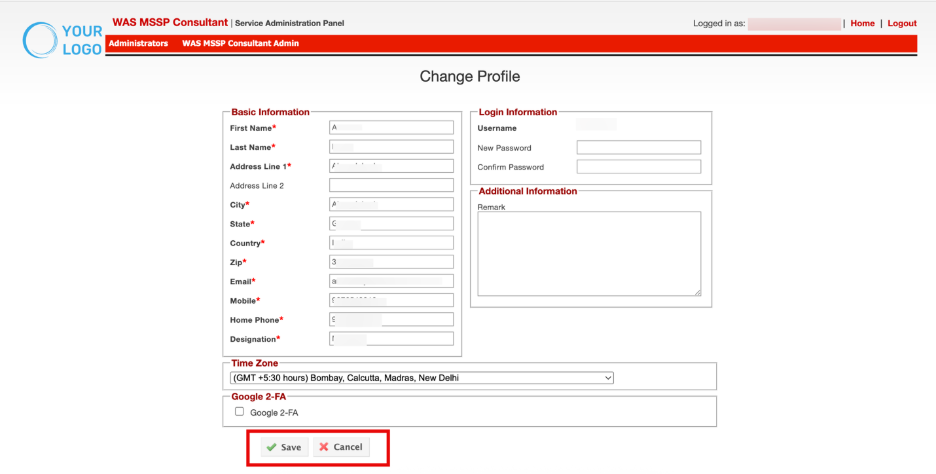Click the New Password field
Image resolution: width=936 pixels, height=474 pixels.
639,147
